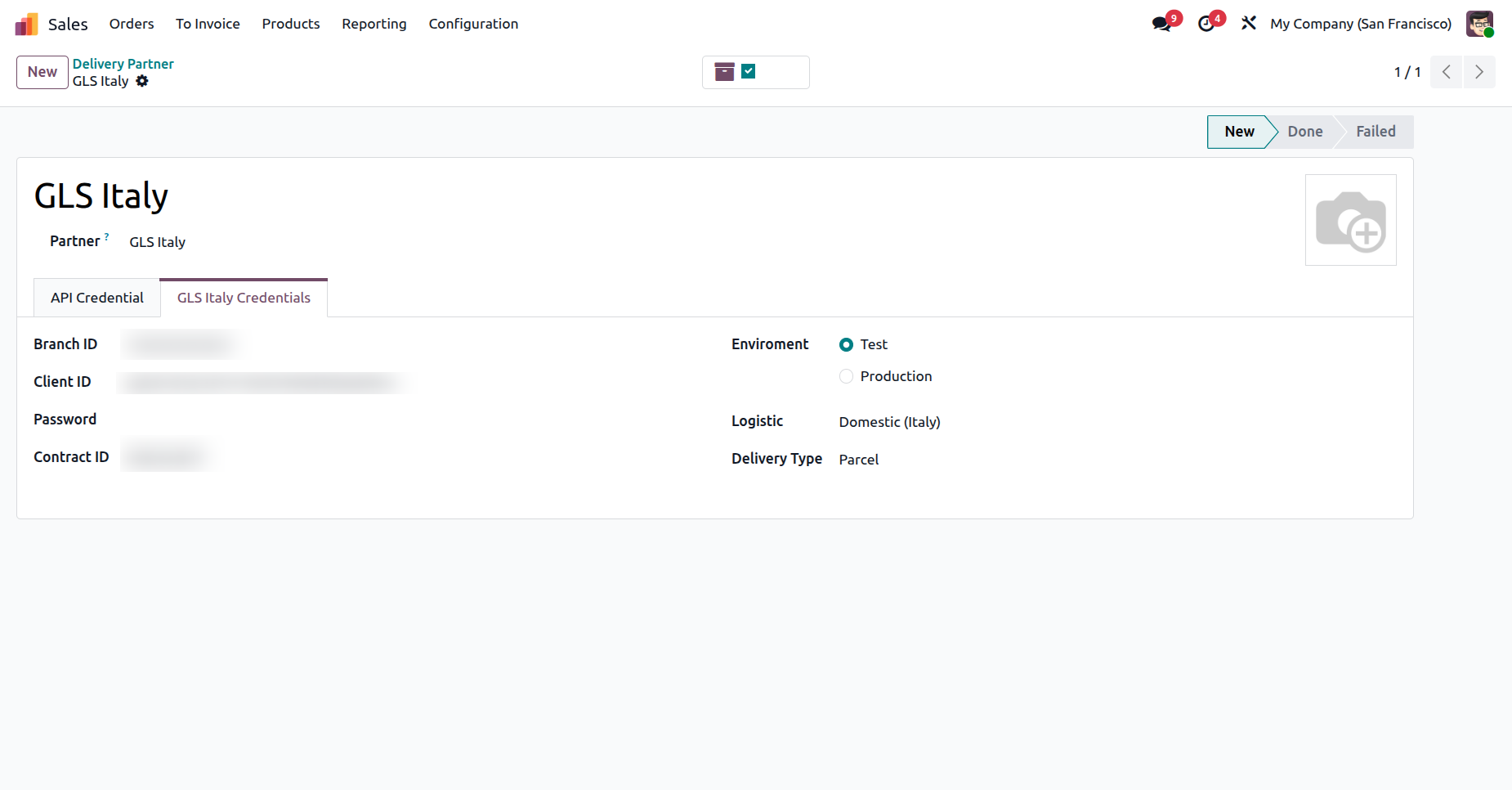Click the archive box icon
The image size is (1512, 790).
[x=724, y=72]
